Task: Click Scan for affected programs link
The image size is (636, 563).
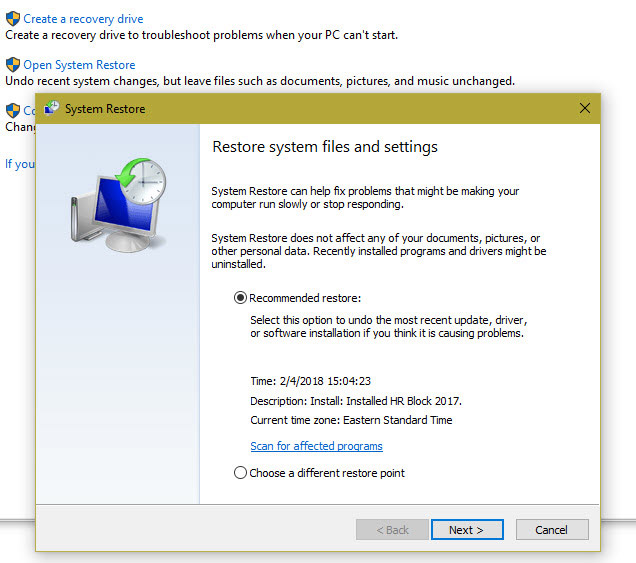Action: [316, 446]
